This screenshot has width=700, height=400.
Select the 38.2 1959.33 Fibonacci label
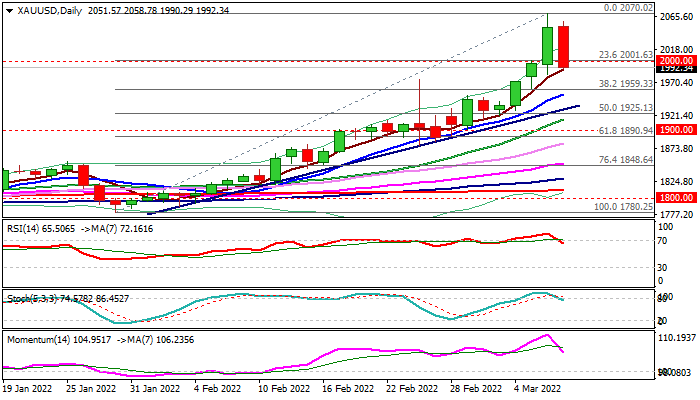pos(626,83)
